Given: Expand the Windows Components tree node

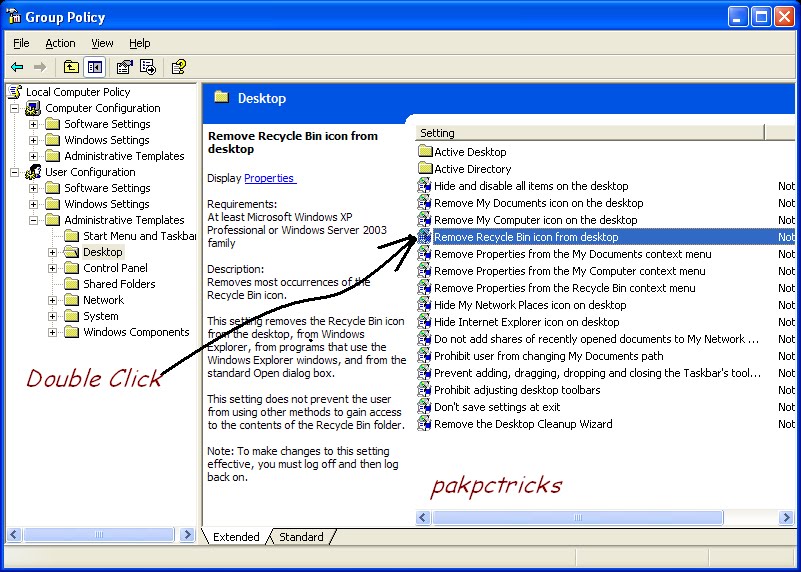Looking at the screenshot, I should click(x=53, y=332).
